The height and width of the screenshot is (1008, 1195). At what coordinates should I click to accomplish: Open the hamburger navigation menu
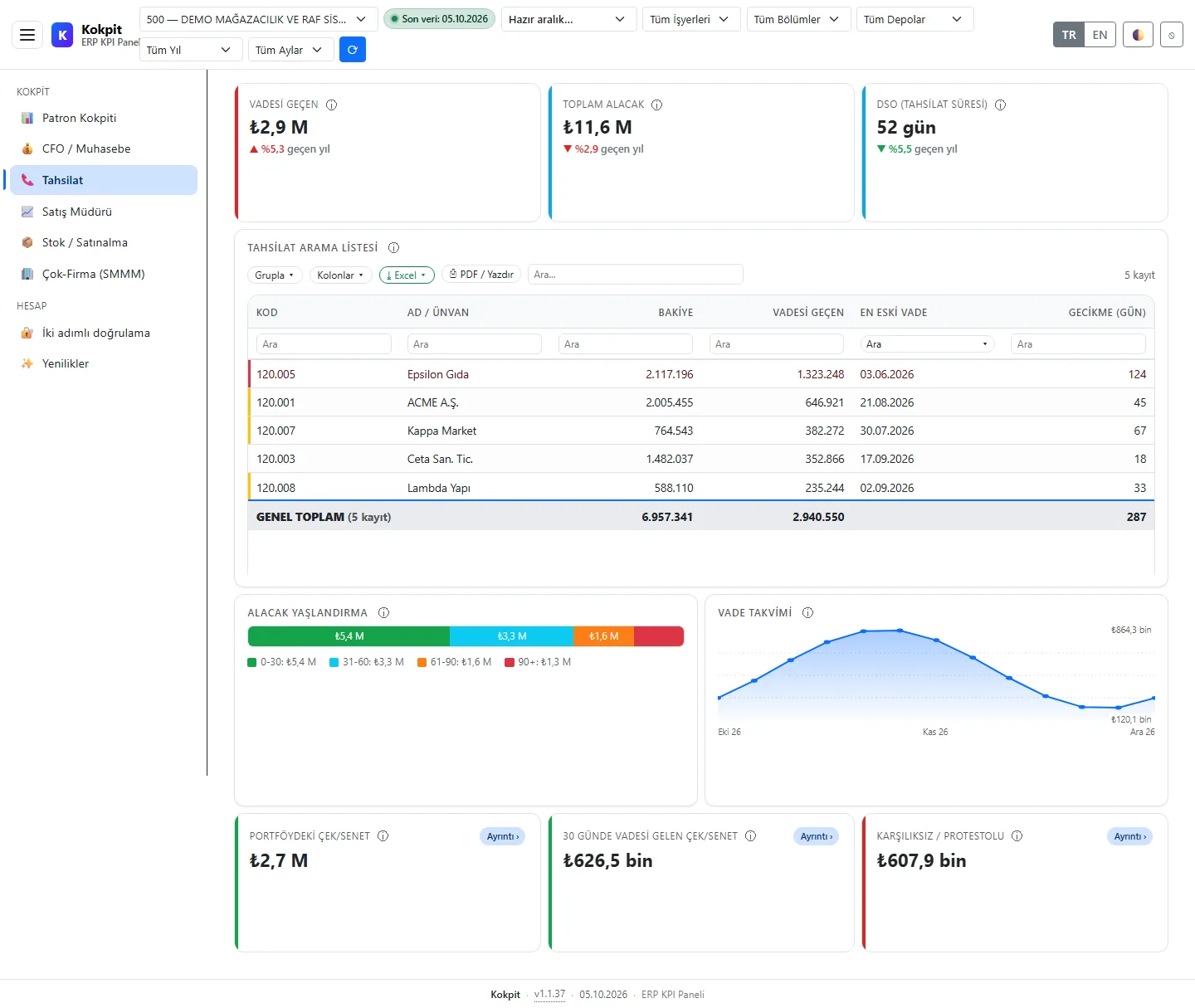(27, 35)
